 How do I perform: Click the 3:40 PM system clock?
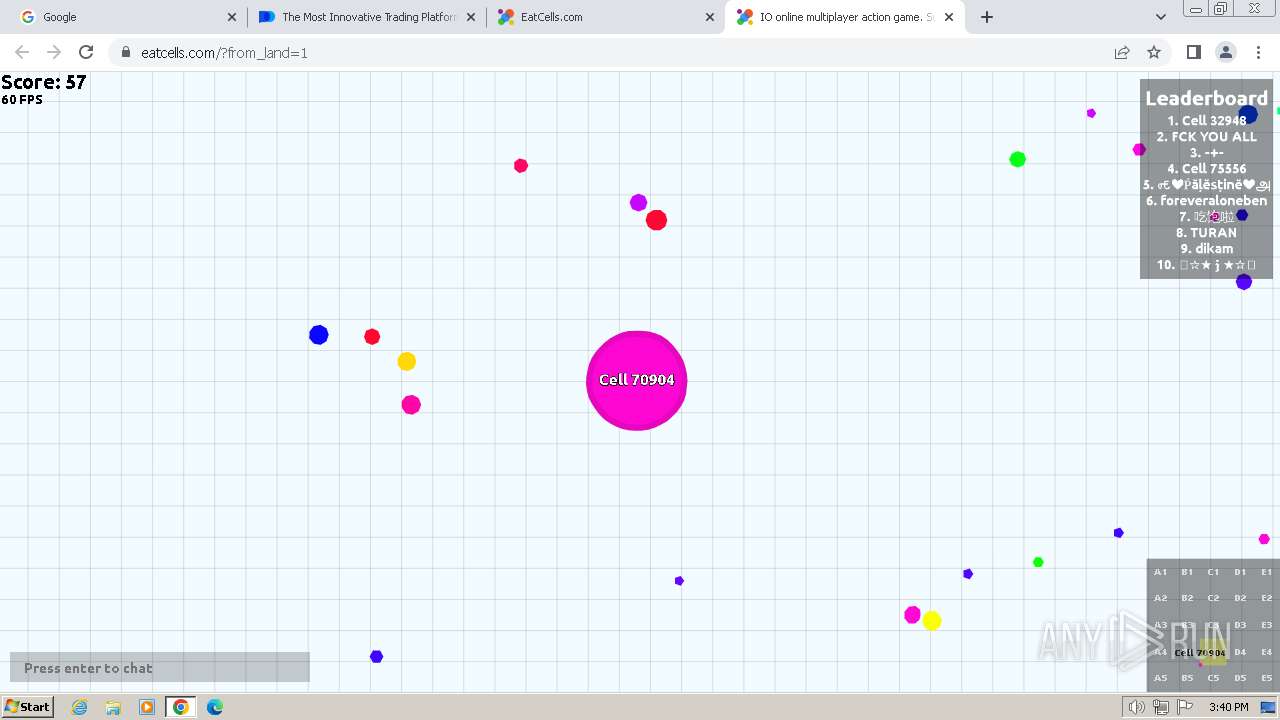1228,707
